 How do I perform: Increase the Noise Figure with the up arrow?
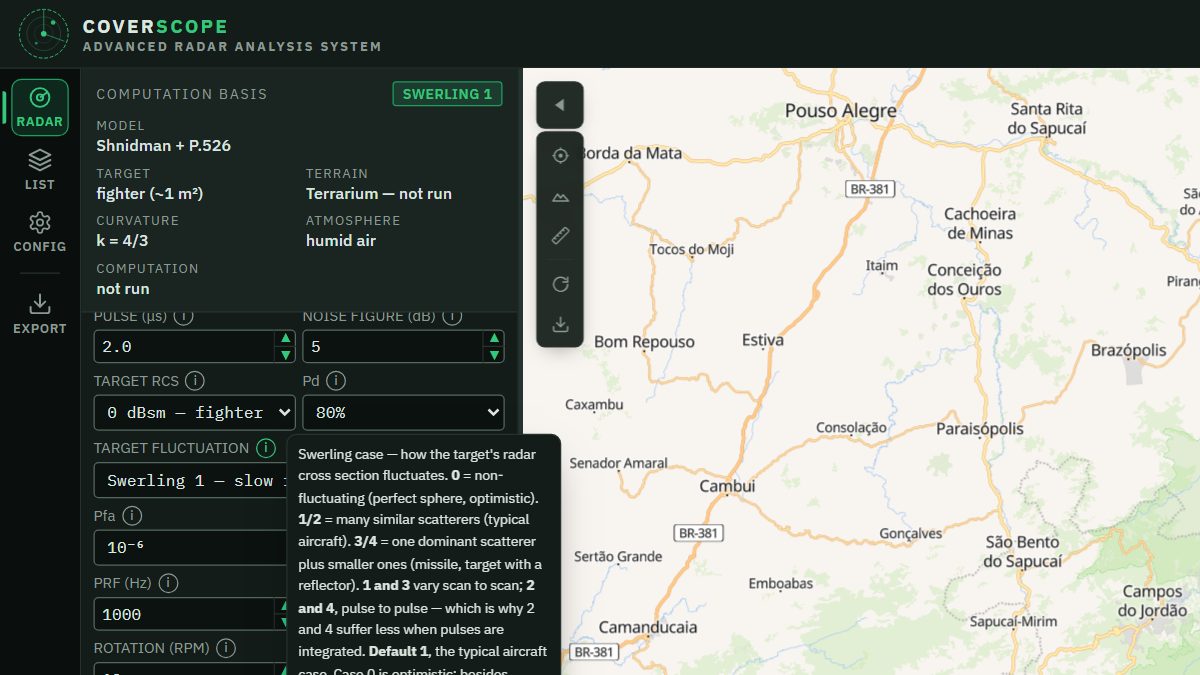pos(493,339)
